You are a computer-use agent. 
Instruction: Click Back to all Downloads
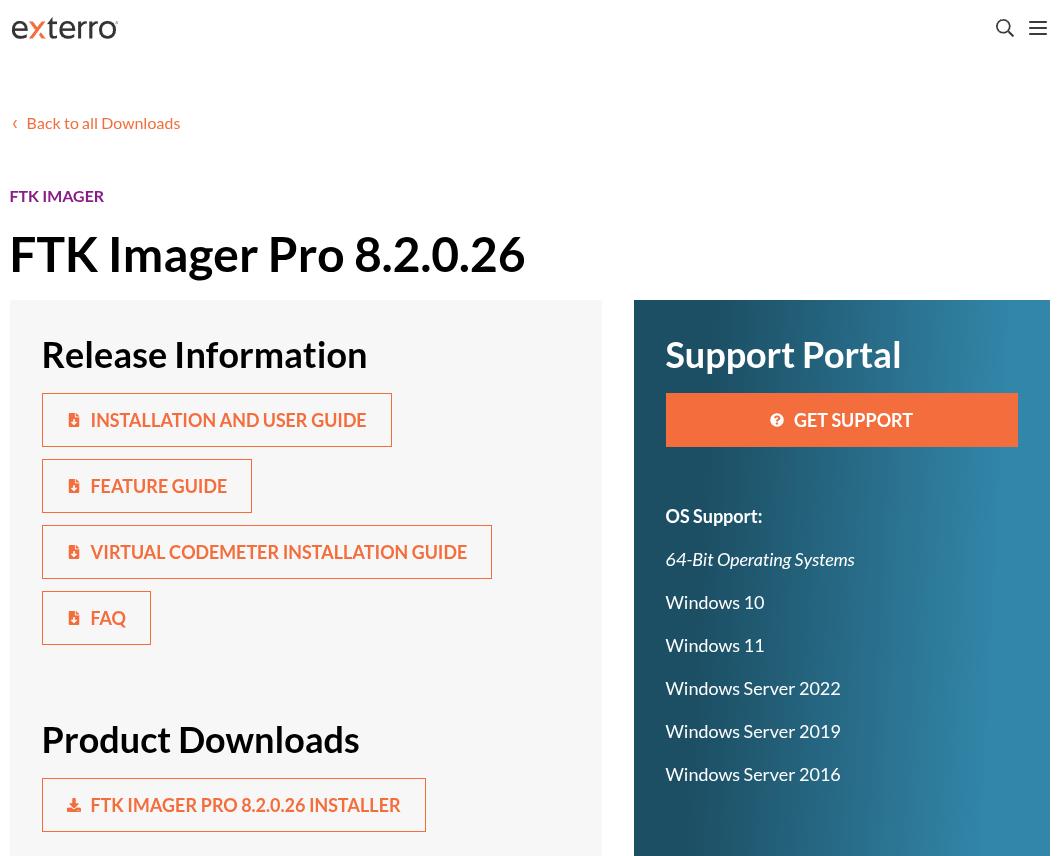[103, 123]
